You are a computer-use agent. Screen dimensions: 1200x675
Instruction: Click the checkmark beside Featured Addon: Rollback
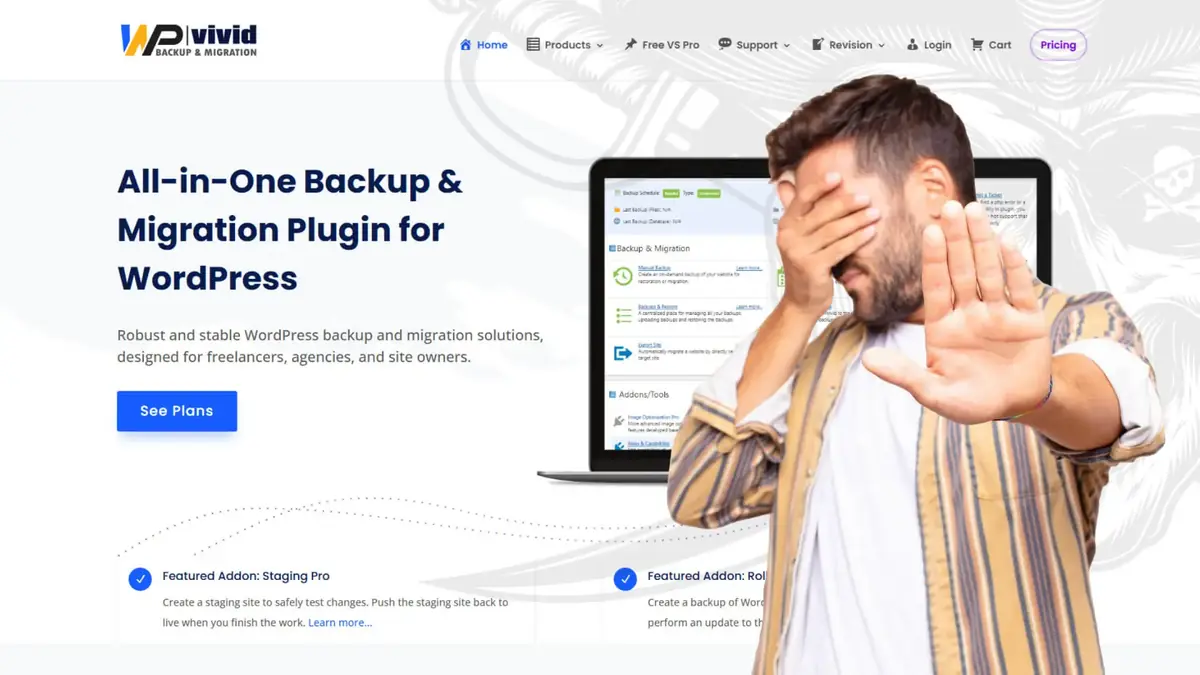(625, 579)
